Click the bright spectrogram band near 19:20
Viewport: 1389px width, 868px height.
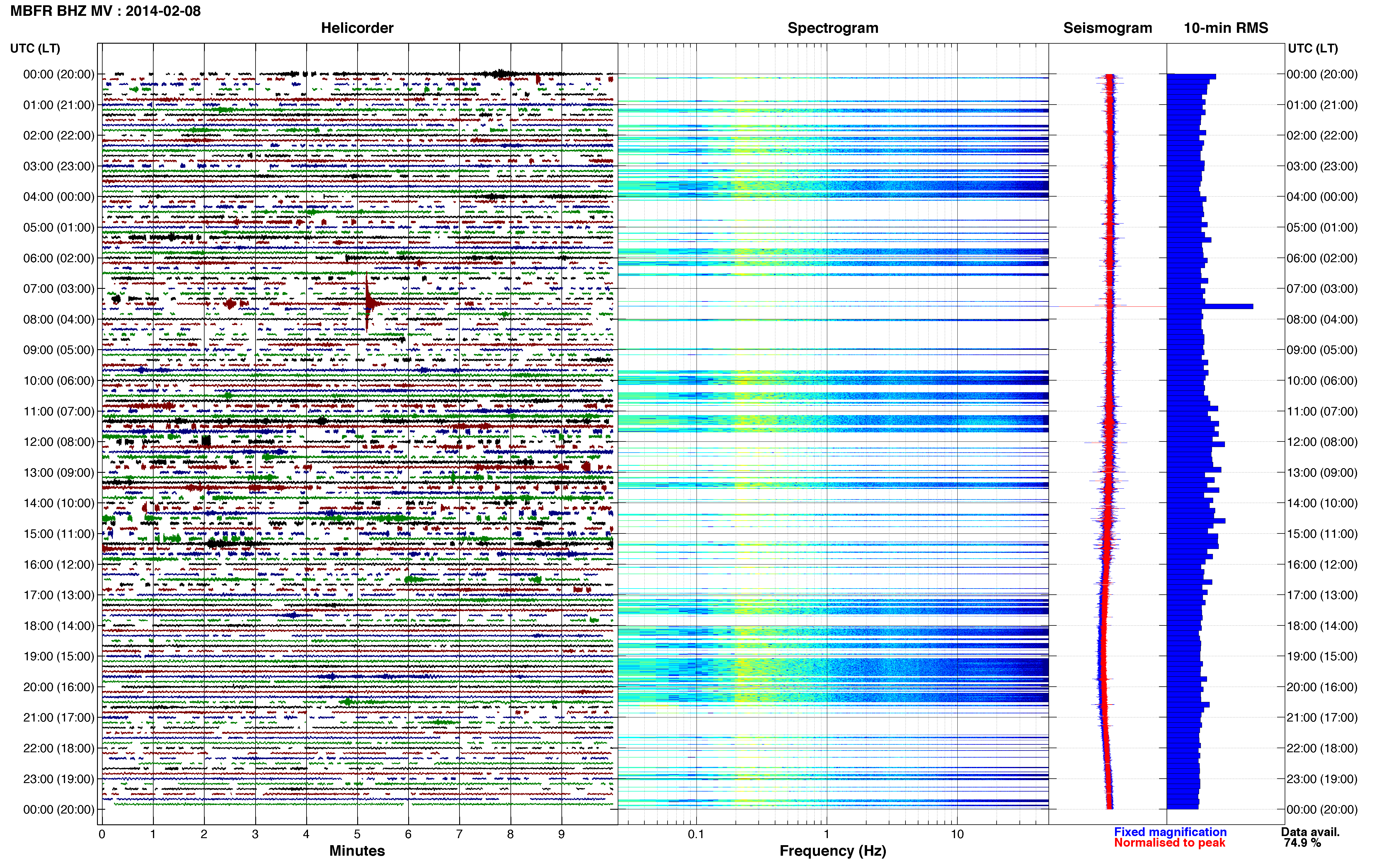(x=833, y=667)
